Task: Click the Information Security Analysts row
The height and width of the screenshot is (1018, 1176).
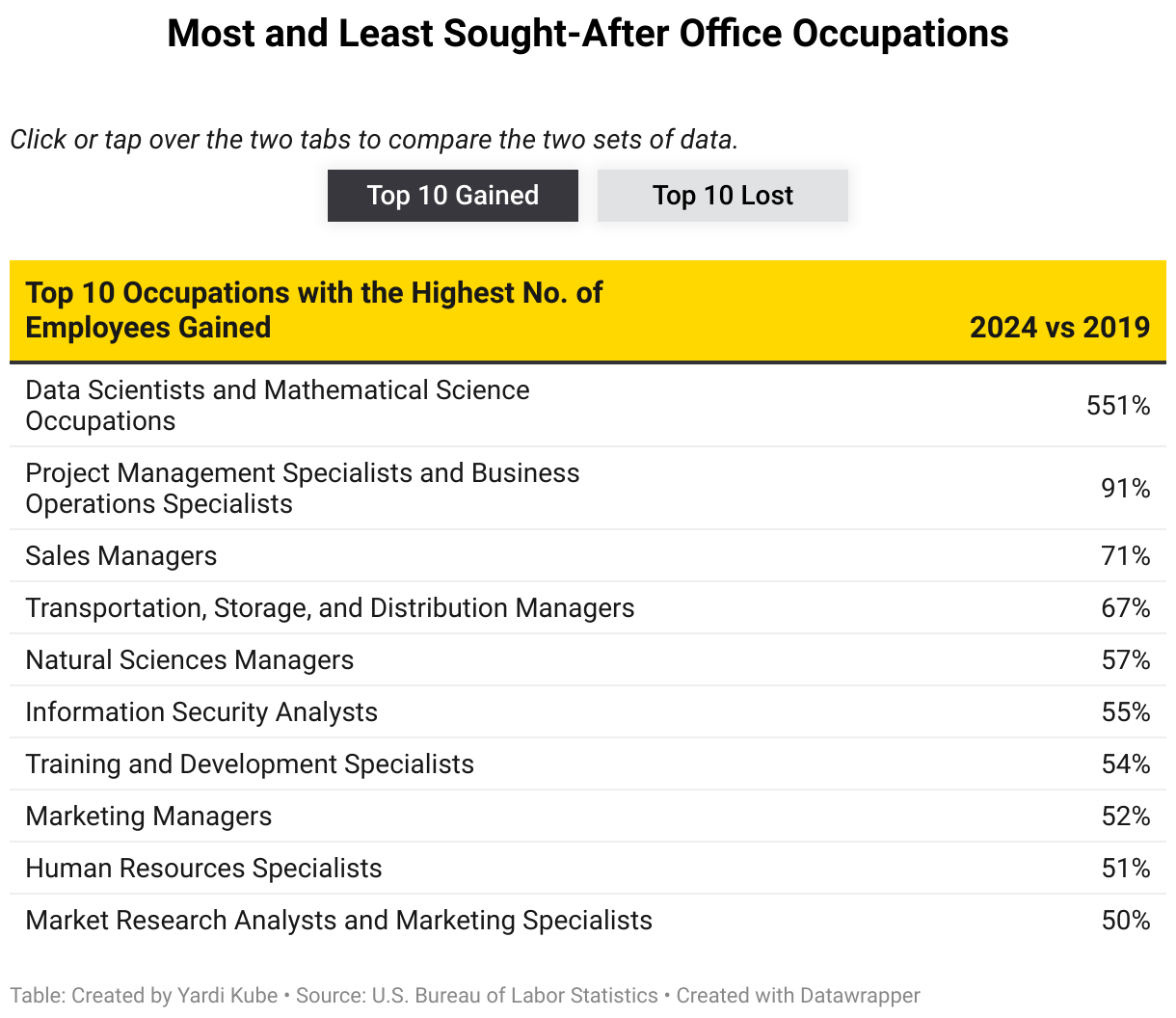Action: (x=201, y=712)
